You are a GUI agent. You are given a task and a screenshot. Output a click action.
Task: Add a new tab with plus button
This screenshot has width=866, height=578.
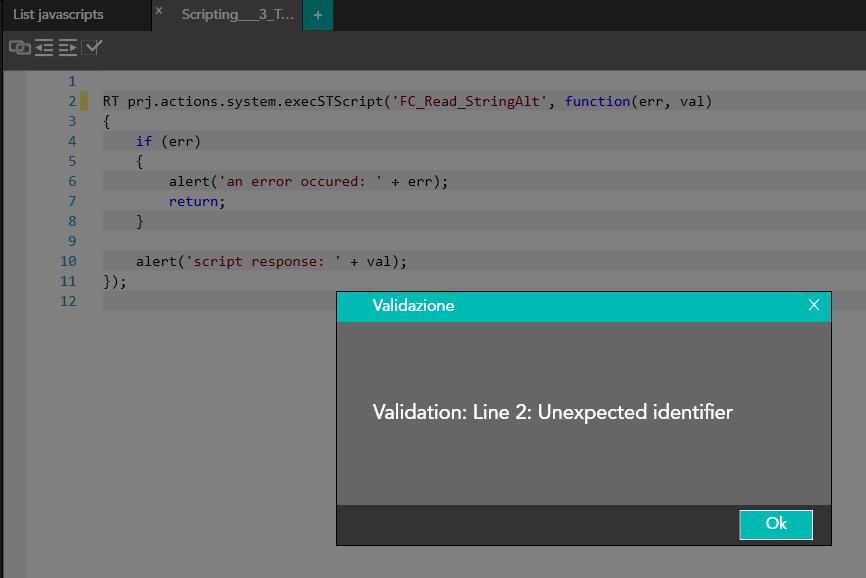318,15
